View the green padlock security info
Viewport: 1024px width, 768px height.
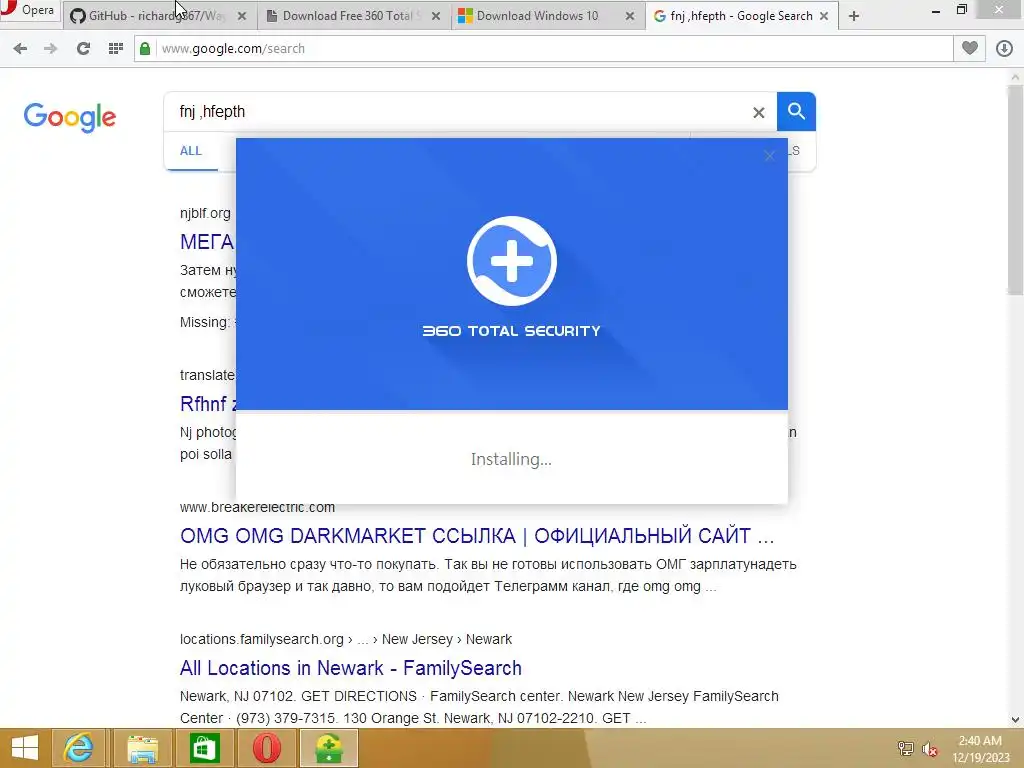point(145,48)
